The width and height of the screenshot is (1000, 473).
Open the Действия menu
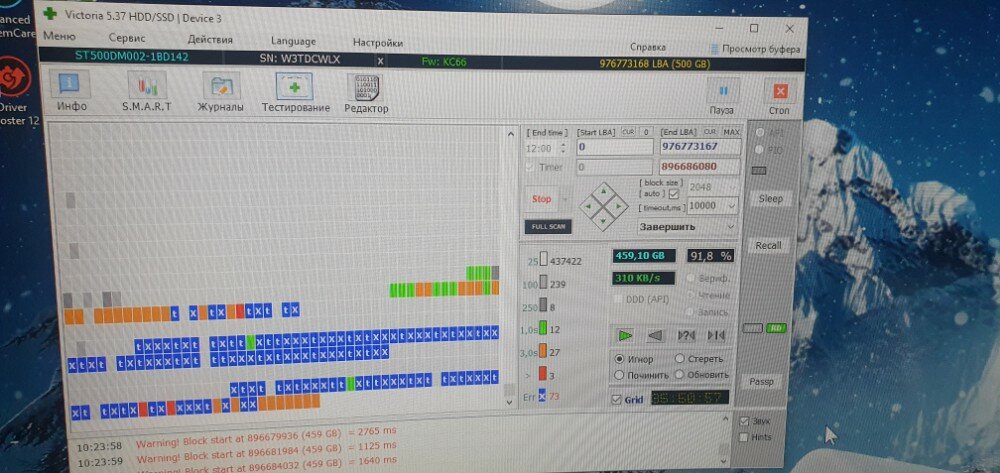(210, 40)
